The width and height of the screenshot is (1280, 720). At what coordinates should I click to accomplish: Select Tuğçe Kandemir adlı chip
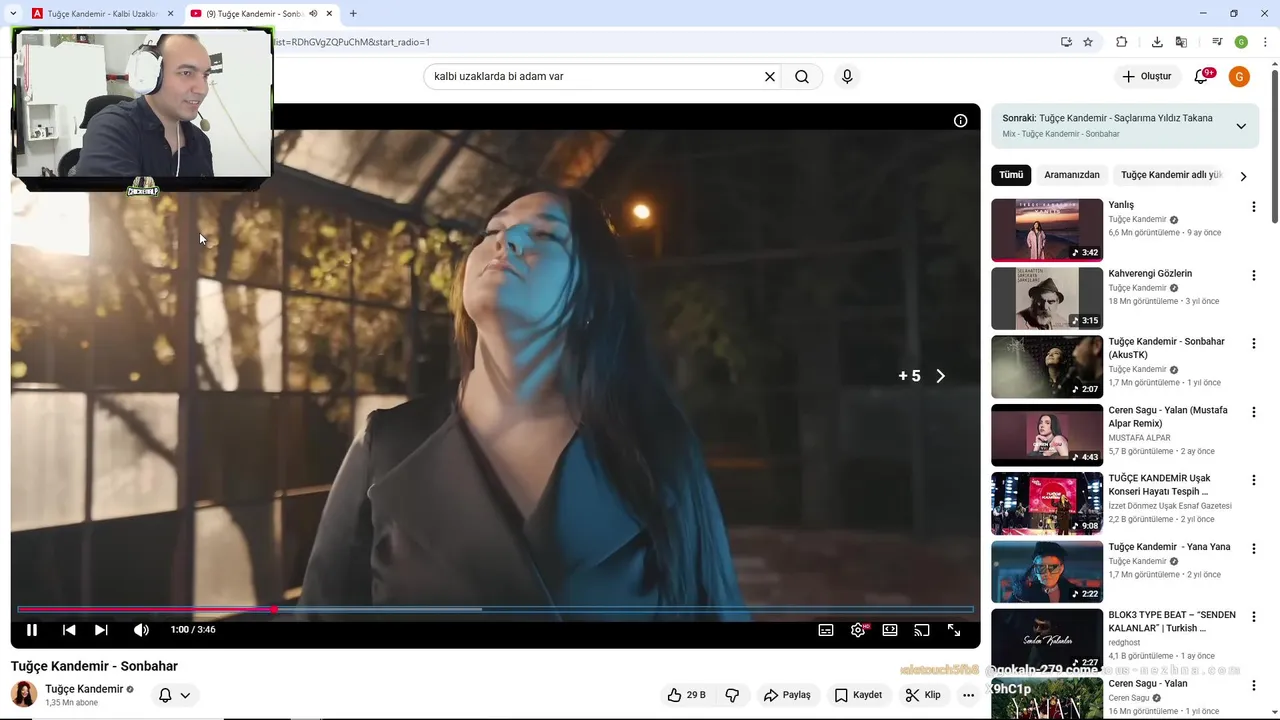point(1171,175)
